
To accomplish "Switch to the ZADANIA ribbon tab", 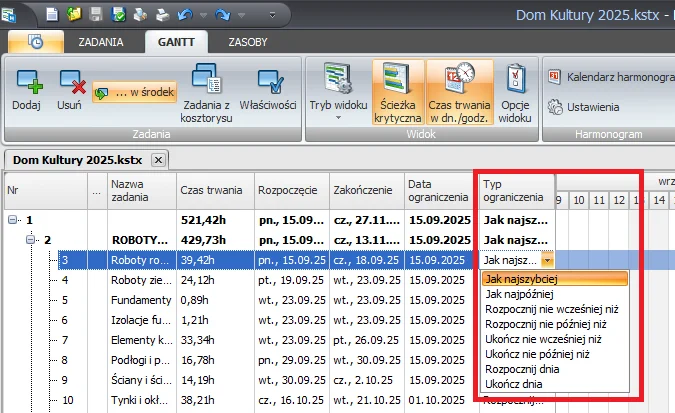I will click(x=101, y=42).
